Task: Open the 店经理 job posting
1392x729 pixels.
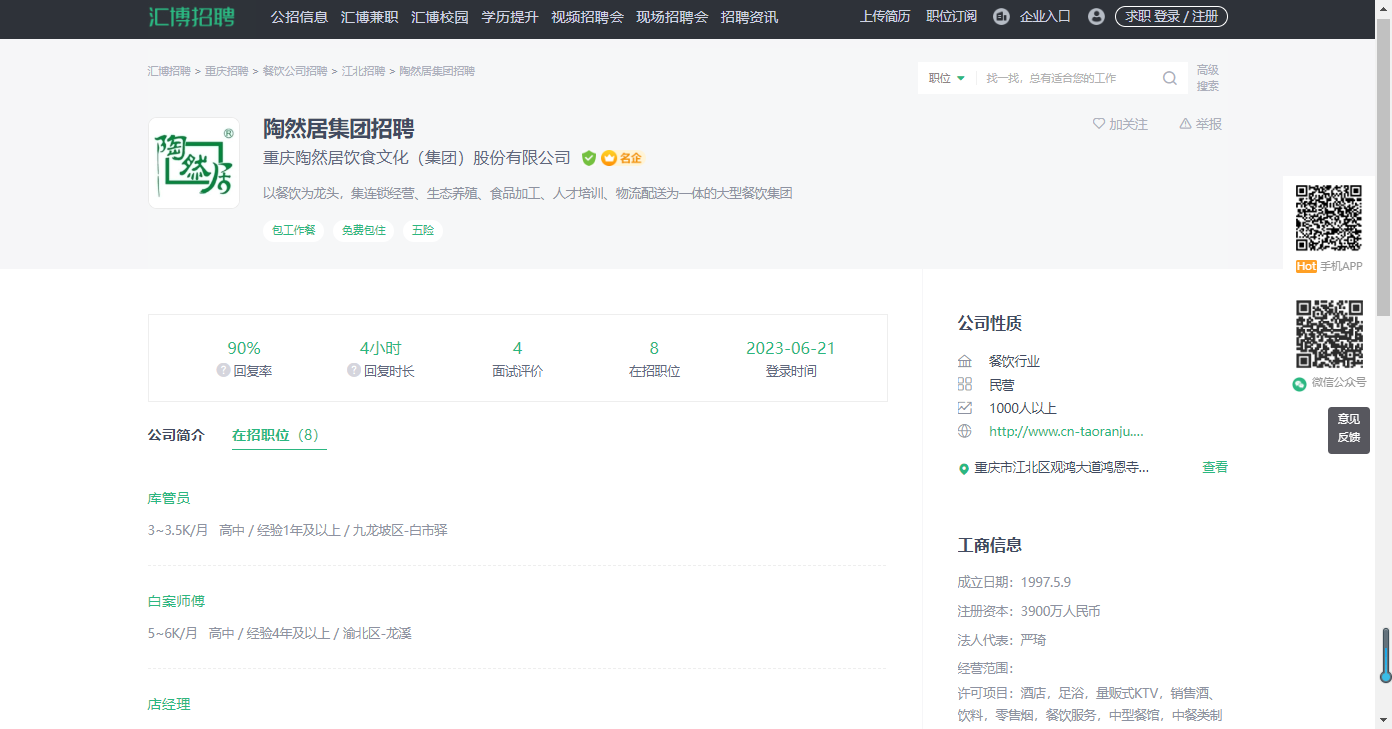Action: [x=169, y=704]
